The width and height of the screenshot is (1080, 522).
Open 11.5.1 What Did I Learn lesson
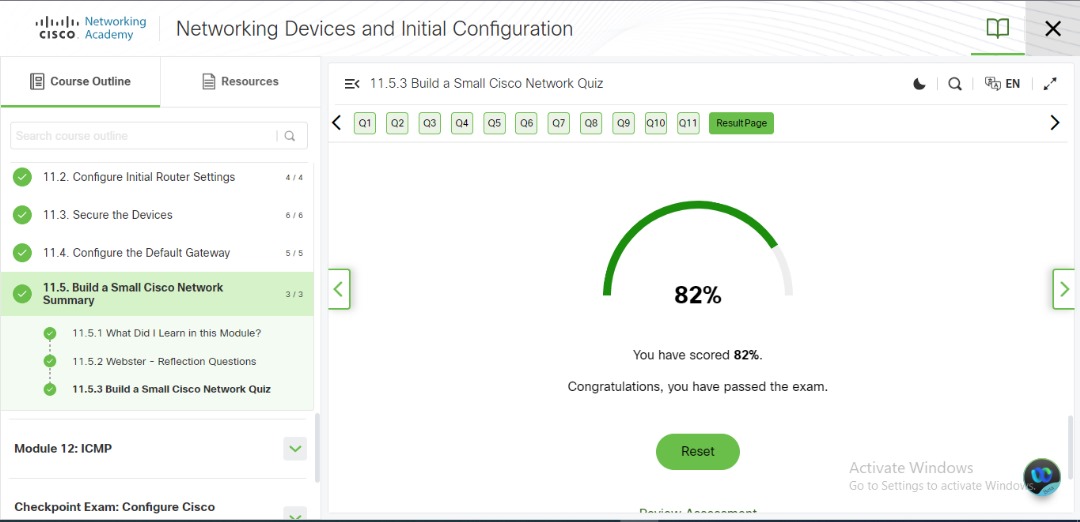(167, 333)
